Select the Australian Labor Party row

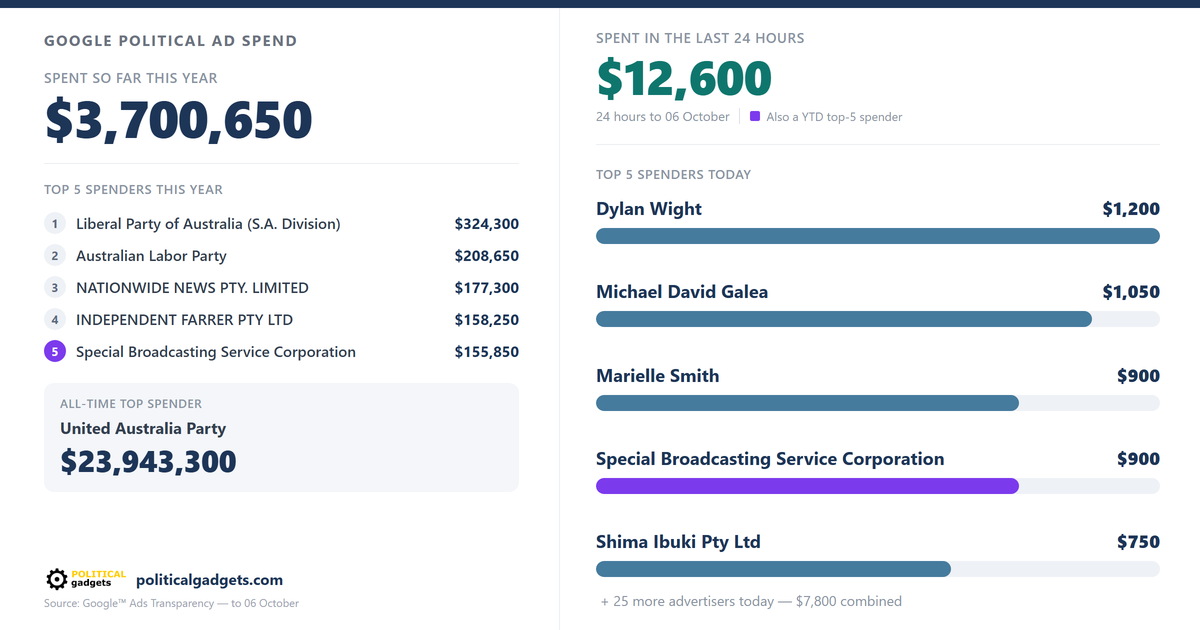point(281,256)
